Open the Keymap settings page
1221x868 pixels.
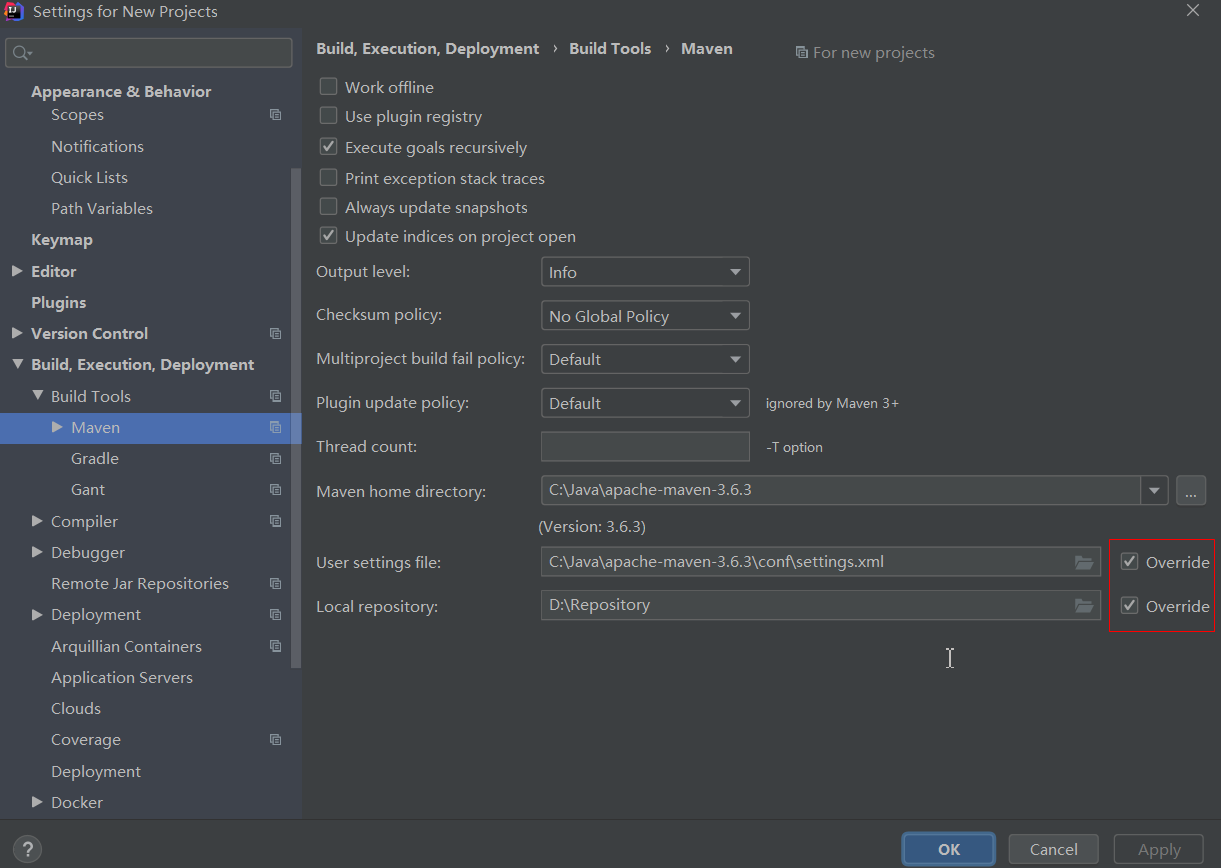pos(62,240)
